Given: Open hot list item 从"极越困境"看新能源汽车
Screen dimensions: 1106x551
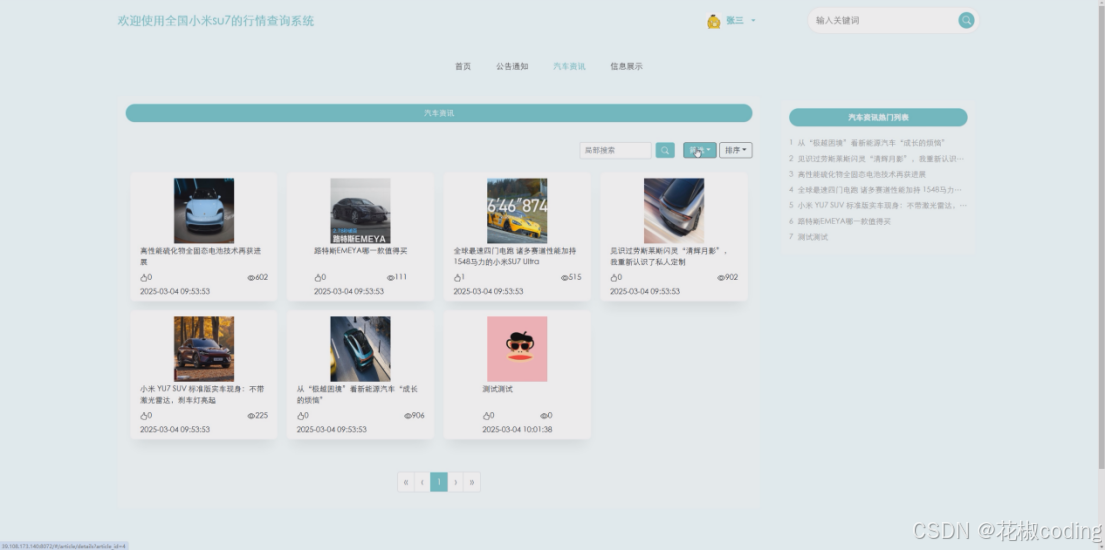Looking at the screenshot, I should pyautogui.click(x=871, y=143).
